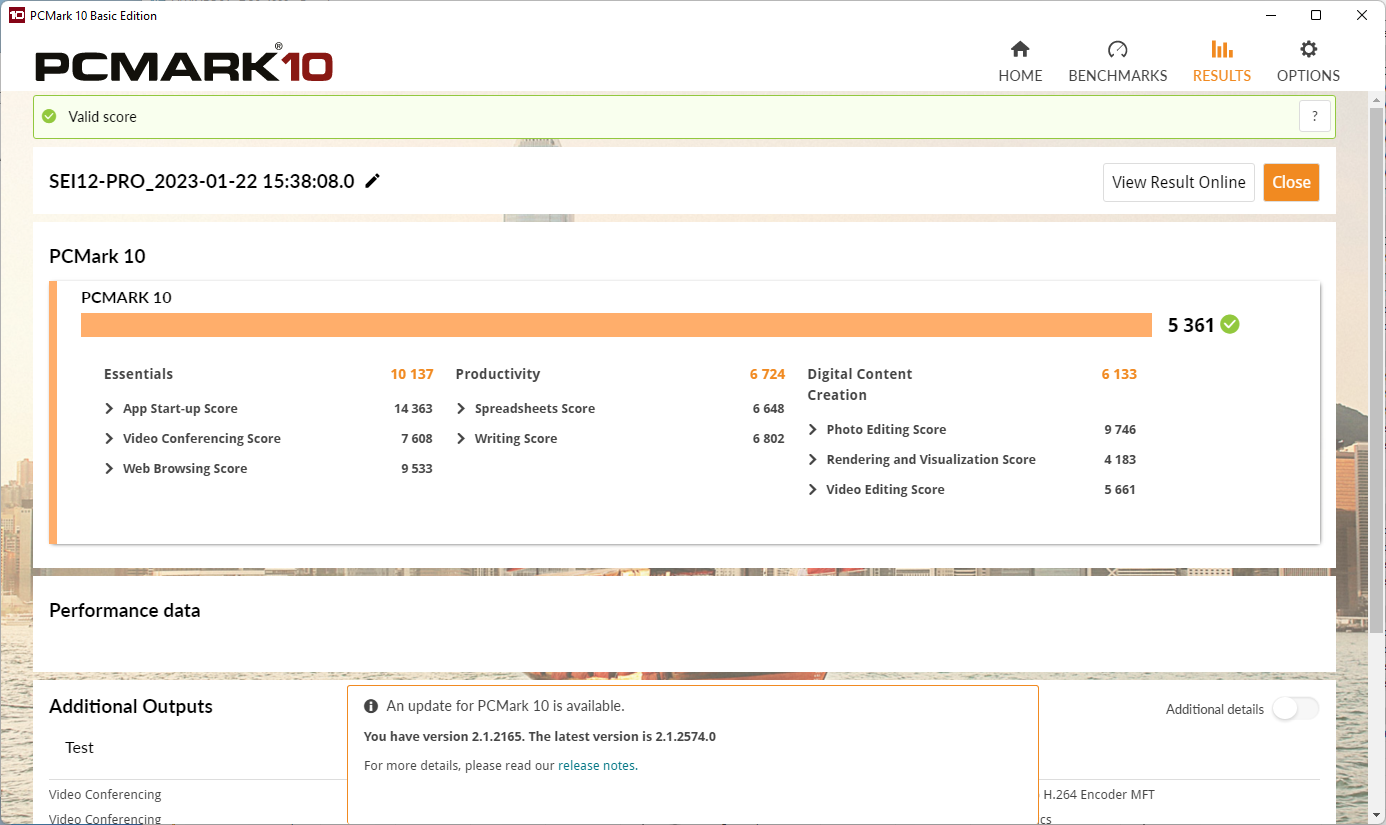Click the orange PCMark 10 score bar
1386x825 pixels.
[x=616, y=325]
